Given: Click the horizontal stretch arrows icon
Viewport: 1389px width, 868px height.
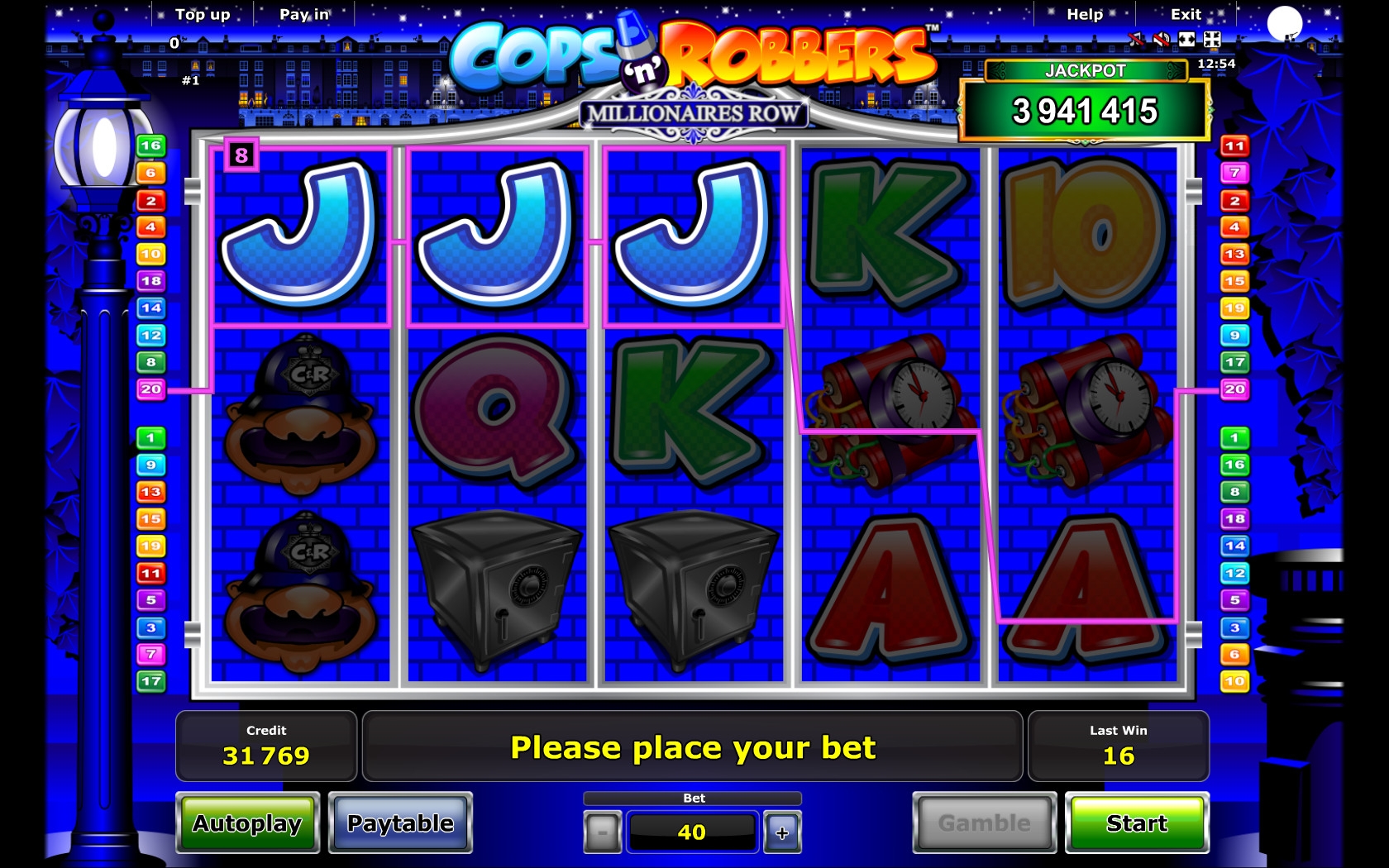Looking at the screenshot, I should point(1187,39).
